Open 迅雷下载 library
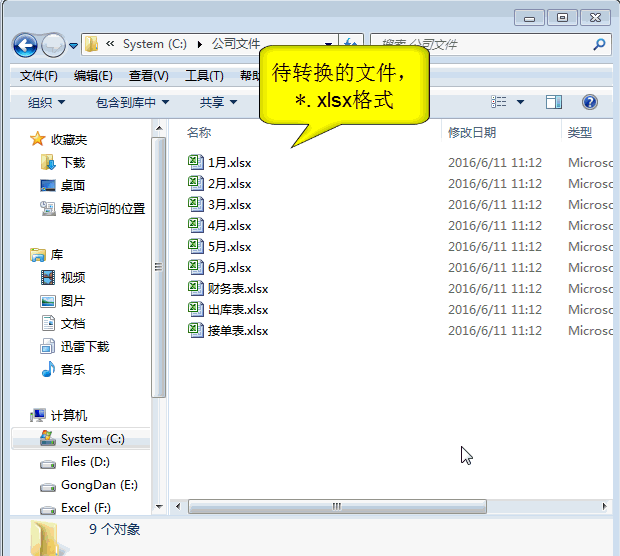Screen dimensions: 620x556 (x=75, y=347)
